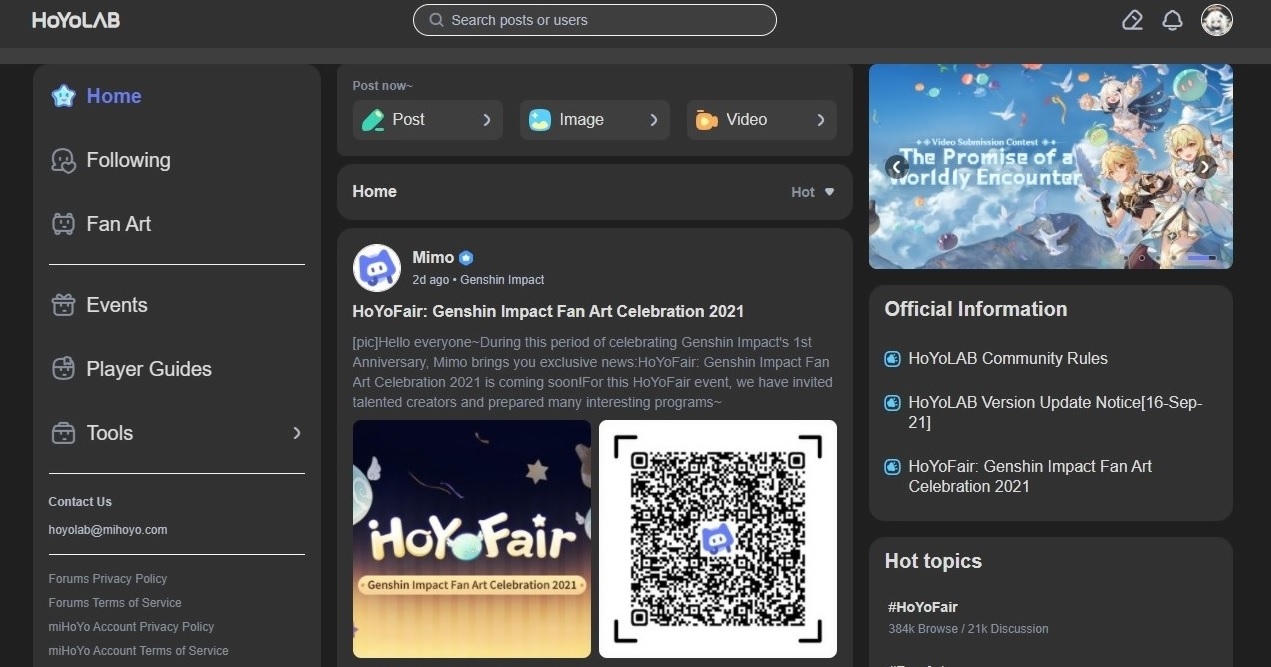Open the notifications bell
This screenshot has height=667, width=1271.
1172,20
